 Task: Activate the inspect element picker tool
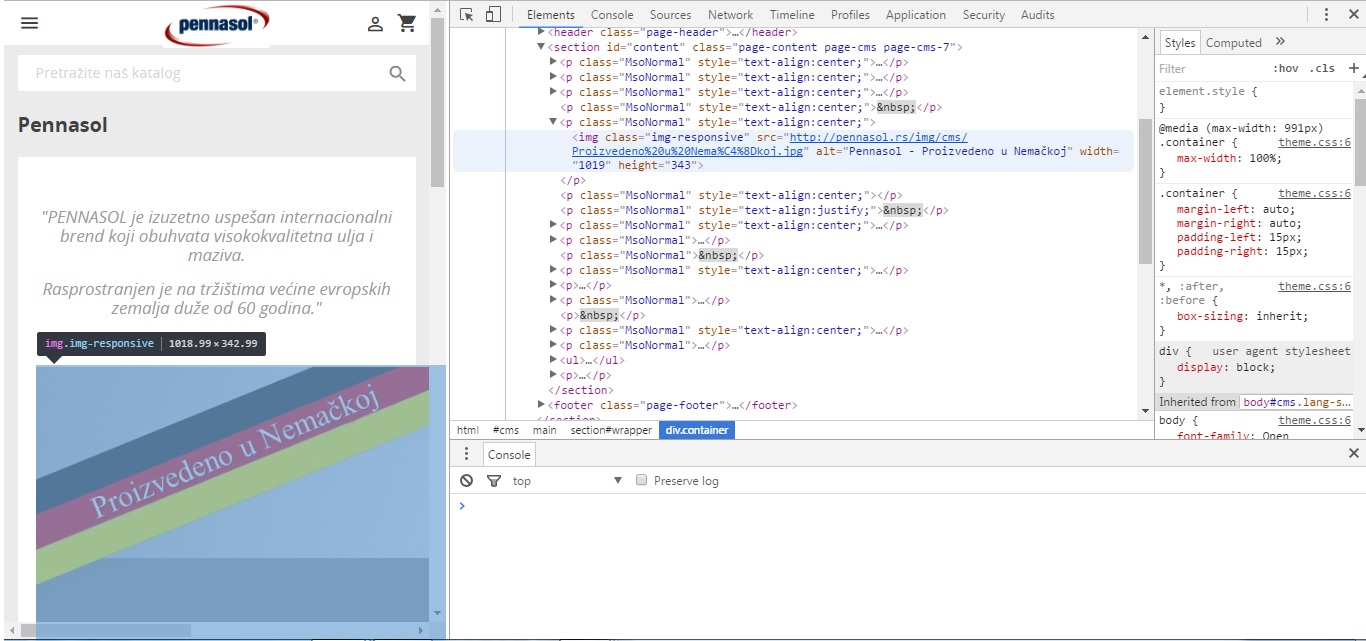(466, 14)
